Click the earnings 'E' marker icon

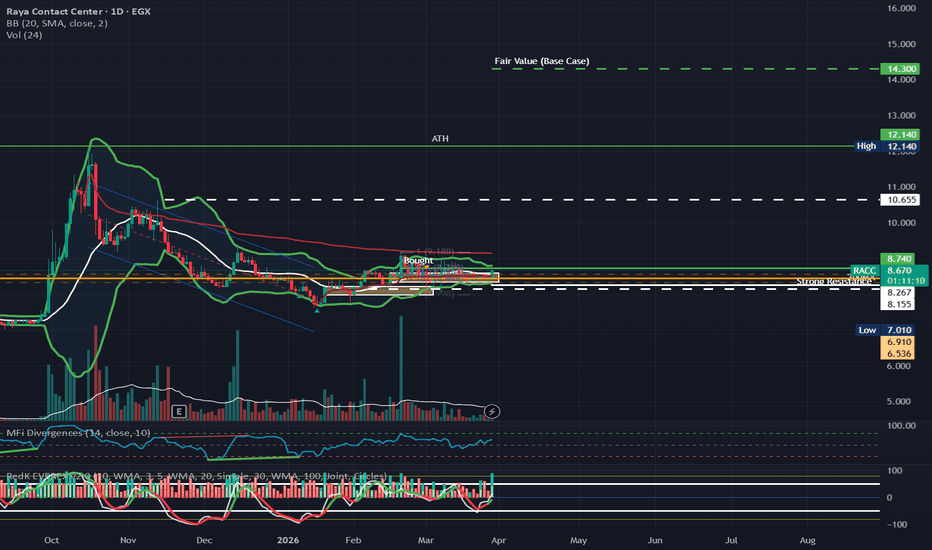pyautogui.click(x=179, y=411)
